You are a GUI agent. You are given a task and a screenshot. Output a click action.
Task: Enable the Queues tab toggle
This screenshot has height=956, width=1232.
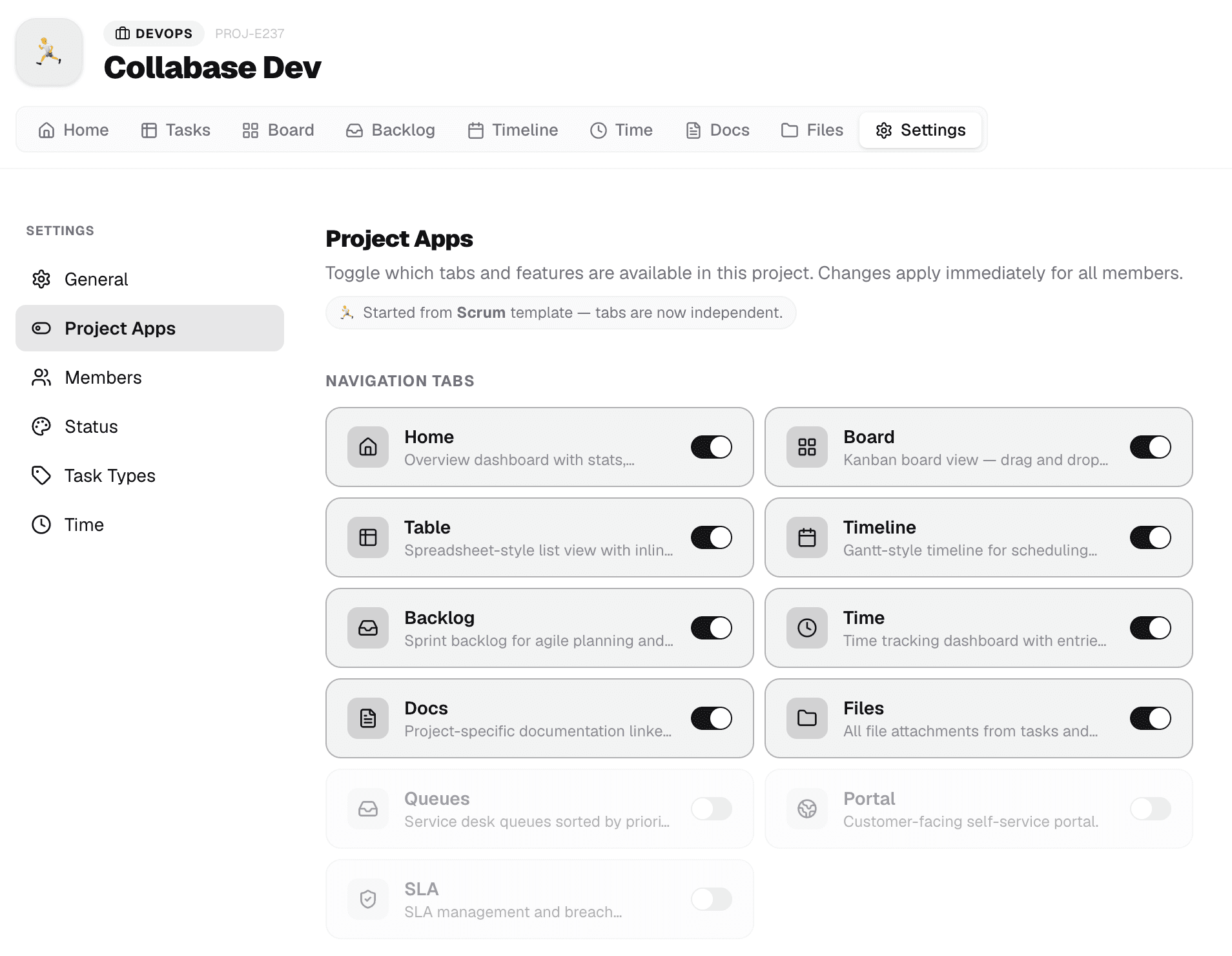(x=712, y=809)
